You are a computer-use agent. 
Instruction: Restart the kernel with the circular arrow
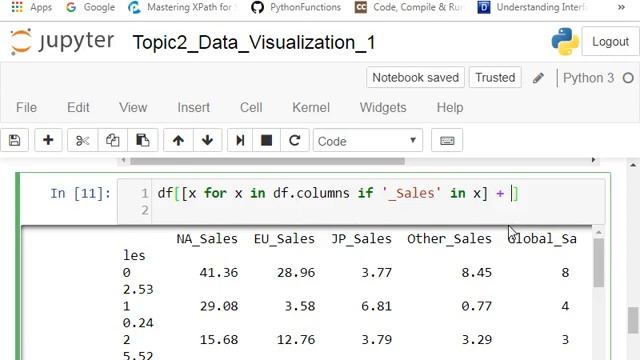(295, 140)
